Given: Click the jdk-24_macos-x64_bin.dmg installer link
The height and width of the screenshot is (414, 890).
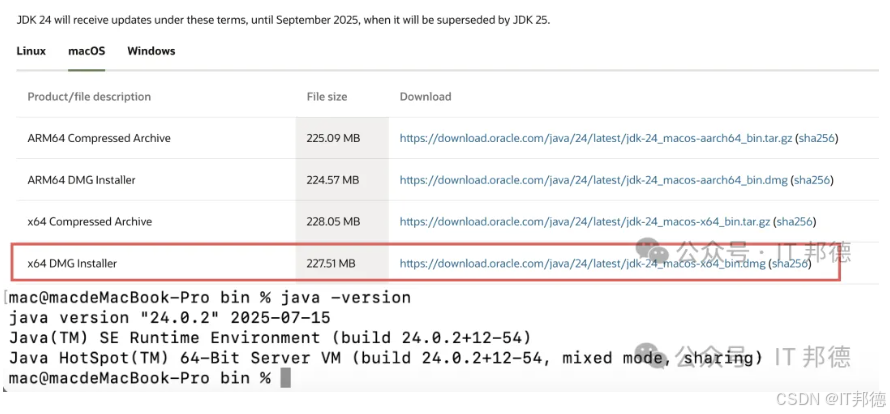Looking at the screenshot, I should (582, 263).
